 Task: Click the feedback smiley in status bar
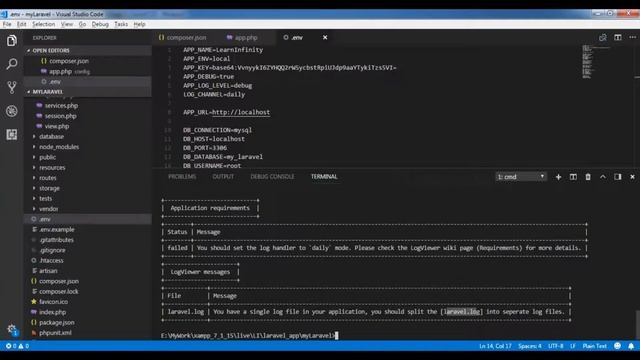click(x=617, y=346)
